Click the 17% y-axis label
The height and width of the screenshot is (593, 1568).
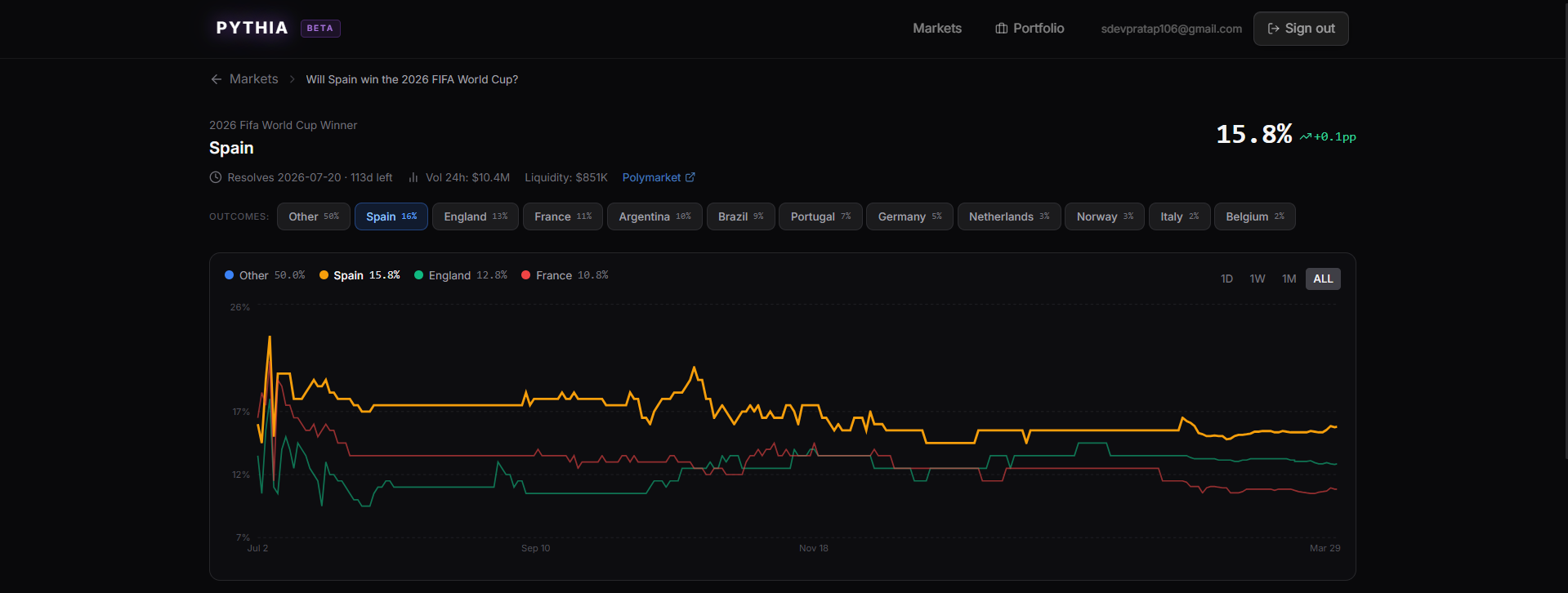[240, 412]
